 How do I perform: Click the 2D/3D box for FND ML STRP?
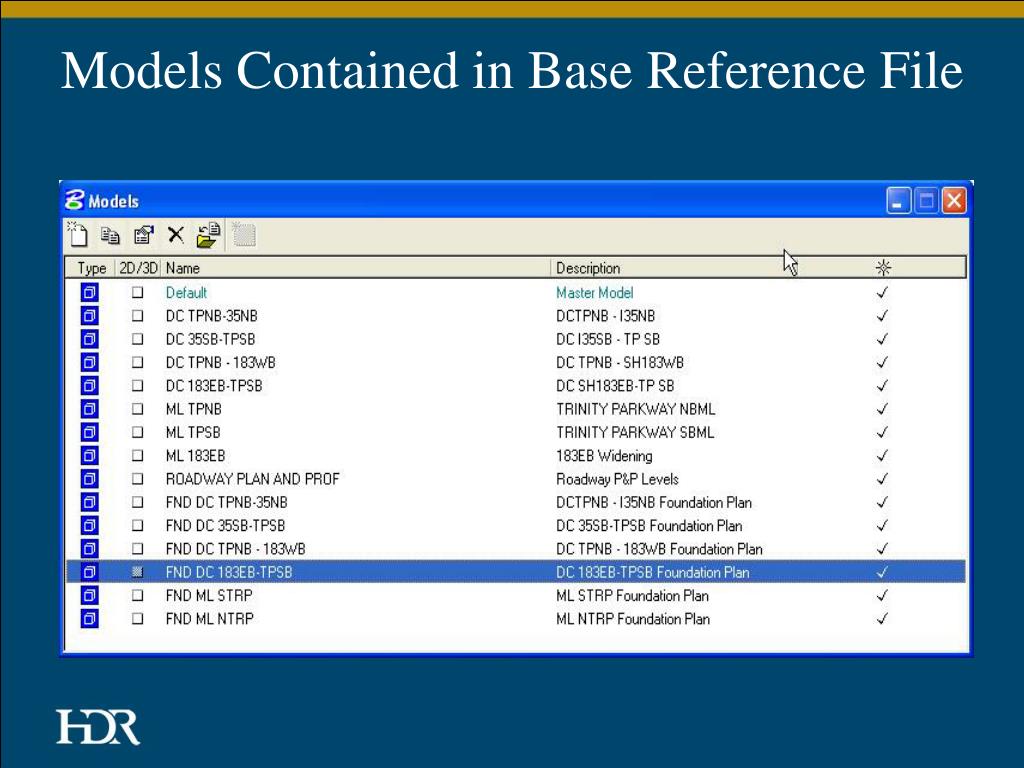coord(137,596)
